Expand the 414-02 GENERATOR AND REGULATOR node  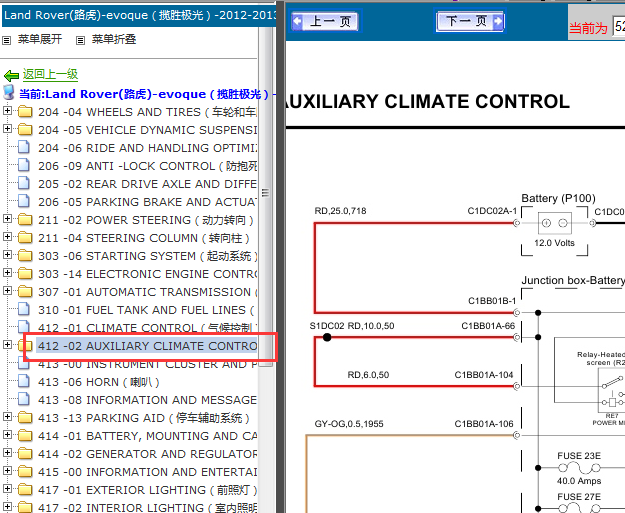pyautogui.click(x=7, y=452)
